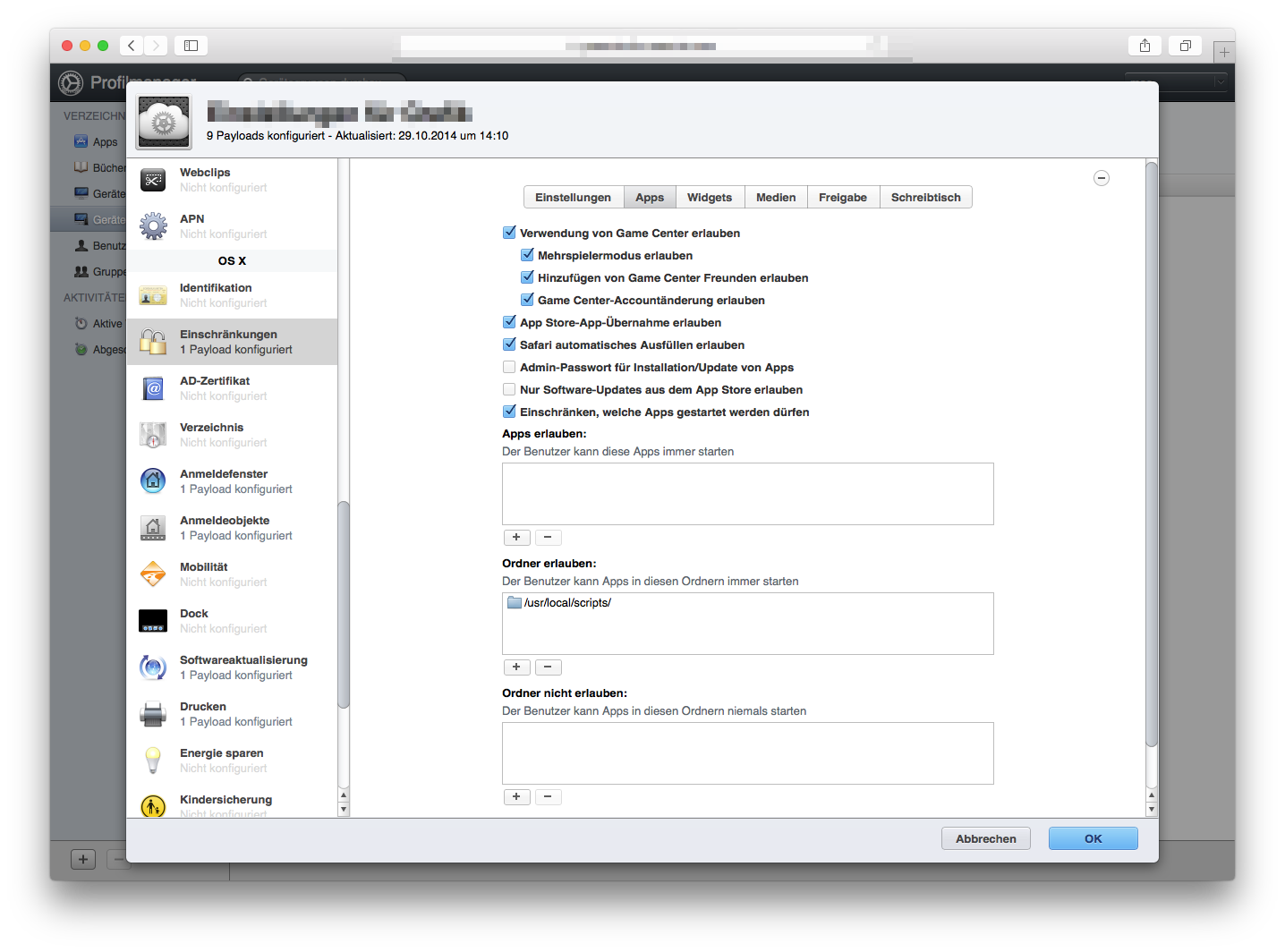Toggle Hinzufügen von Game Center Freunden erlauben
This screenshot has height=952, width=1285.
(527, 277)
